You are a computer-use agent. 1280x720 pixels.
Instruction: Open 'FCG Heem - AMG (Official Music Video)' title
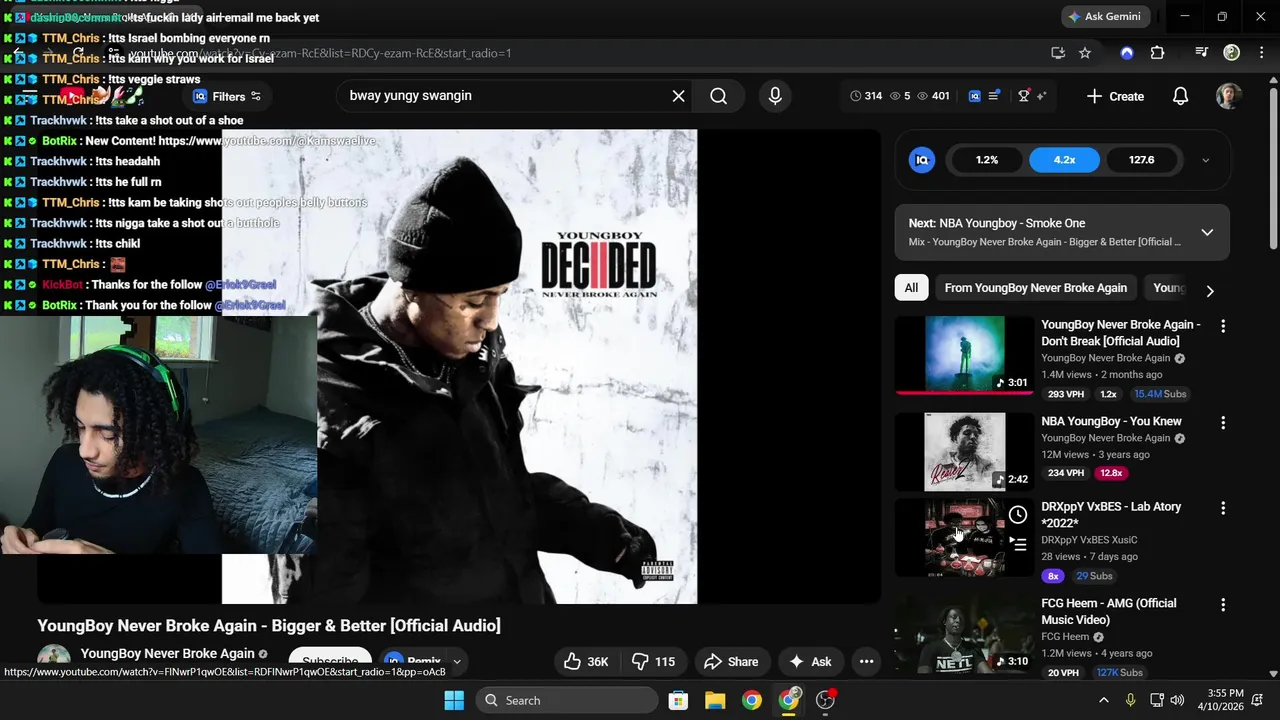coord(1108,611)
